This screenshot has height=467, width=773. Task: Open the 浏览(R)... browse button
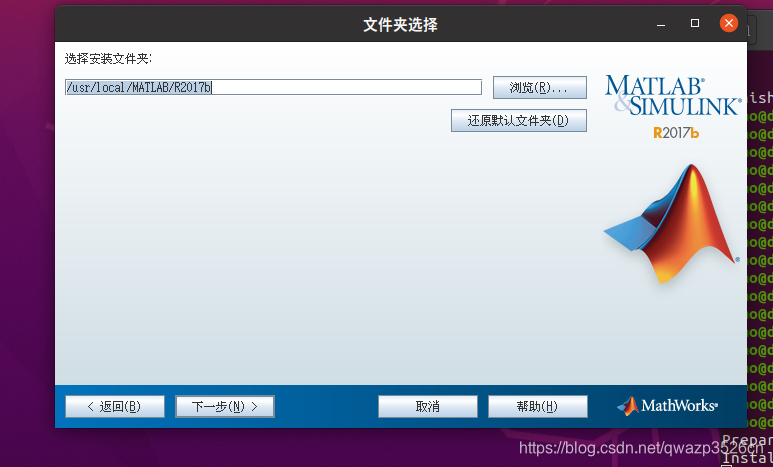point(540,88)
